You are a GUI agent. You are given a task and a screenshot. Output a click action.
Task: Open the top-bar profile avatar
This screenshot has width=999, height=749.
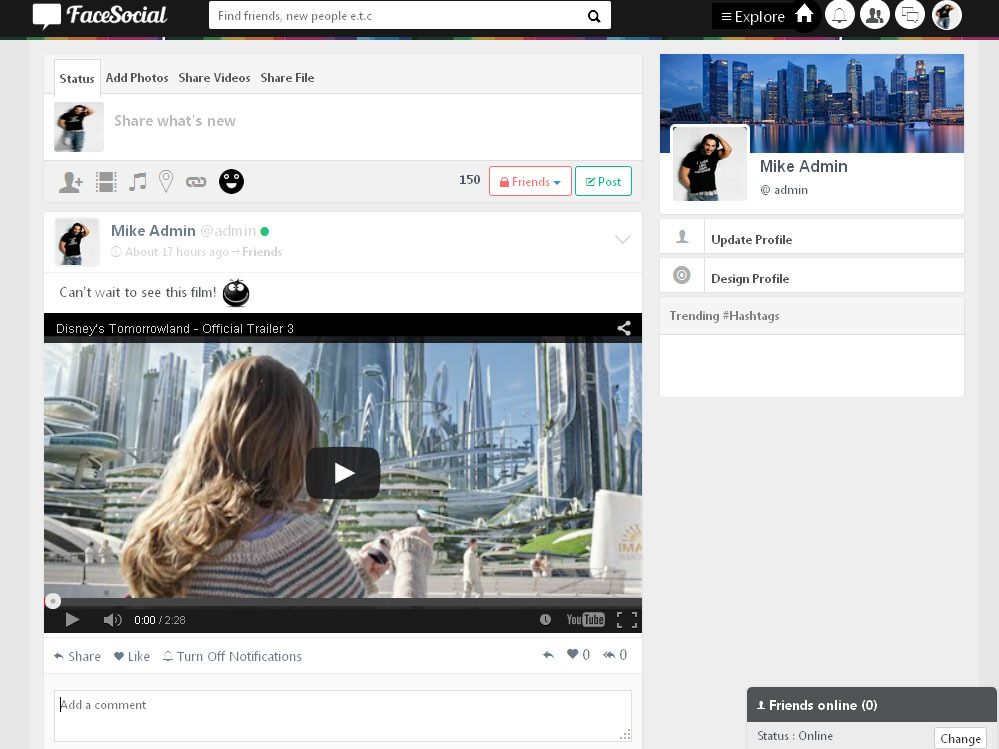click(946, 15)
